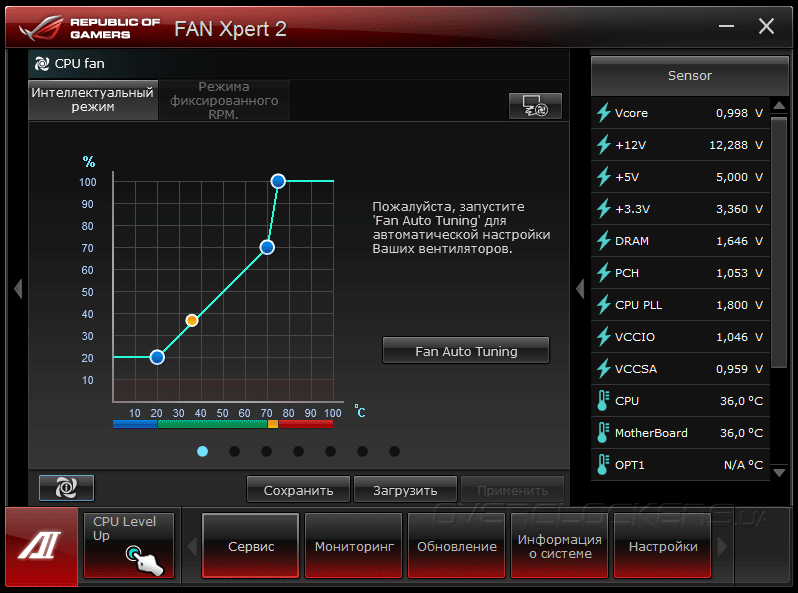Select the fifth fan page dot
The height and width of the screenshot is (593, 798).
(331, 451)
